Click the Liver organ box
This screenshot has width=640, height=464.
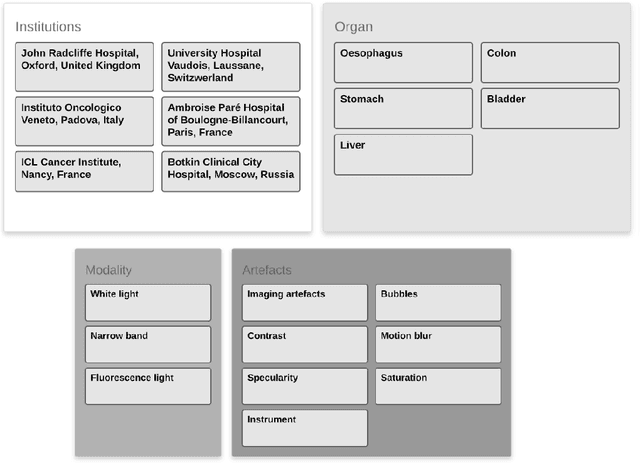[403, 155]
